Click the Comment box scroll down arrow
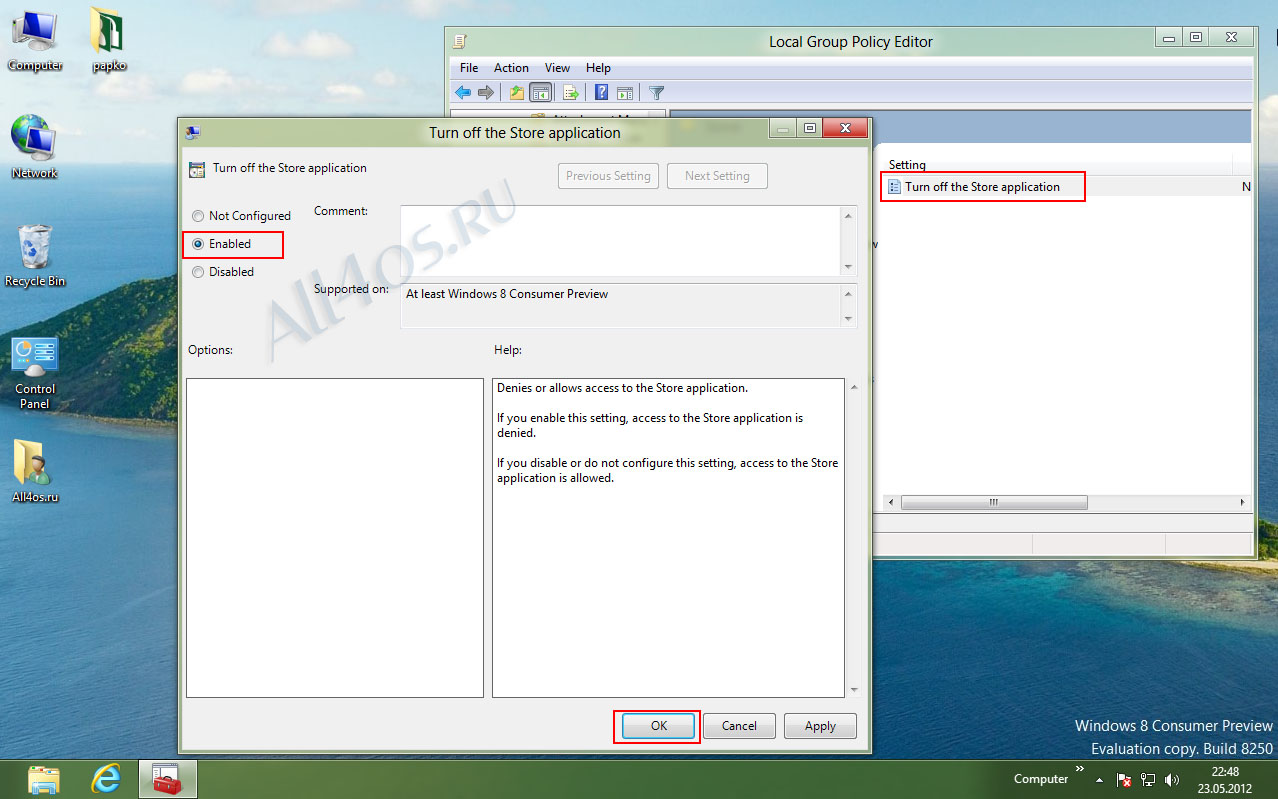The image size is (1278, 799). point(849,267)
